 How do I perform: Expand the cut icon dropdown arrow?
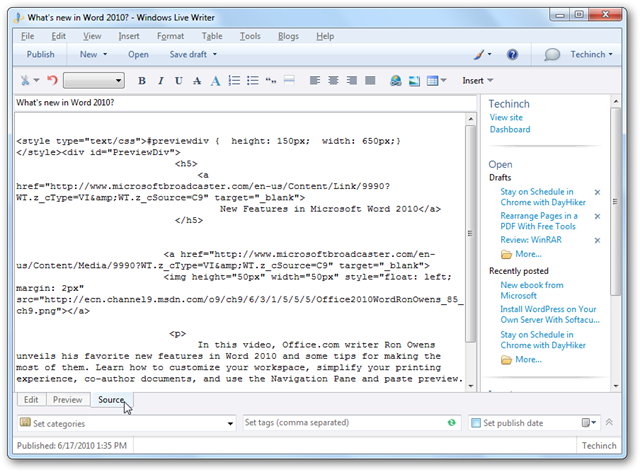coord(36,80)
